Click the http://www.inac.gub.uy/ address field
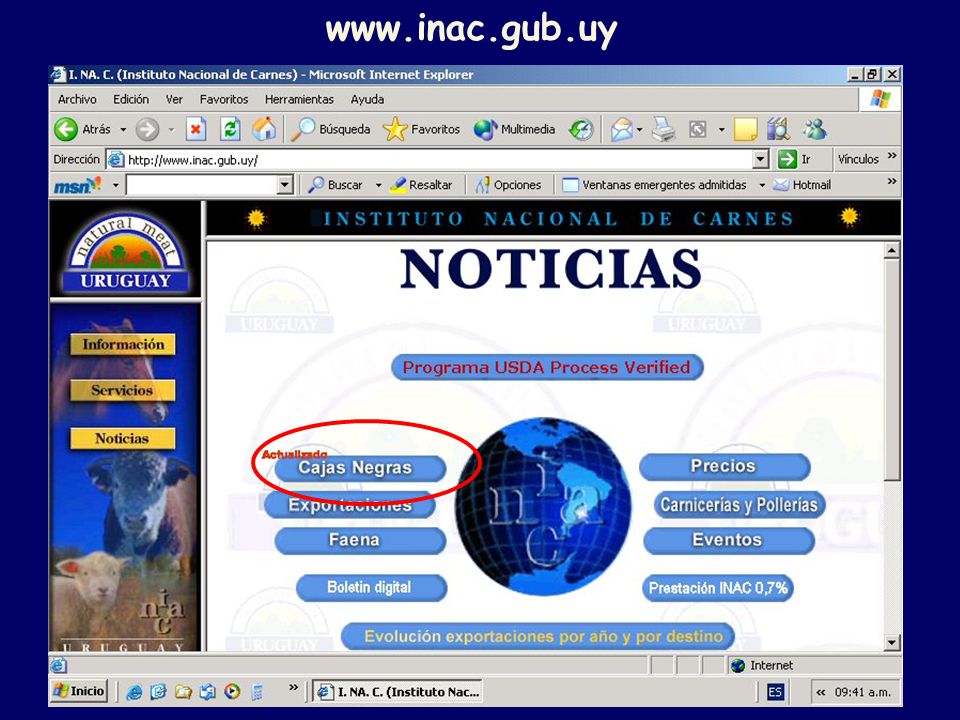Viewport: 960px width, 720px height. [x=429, y=160]
